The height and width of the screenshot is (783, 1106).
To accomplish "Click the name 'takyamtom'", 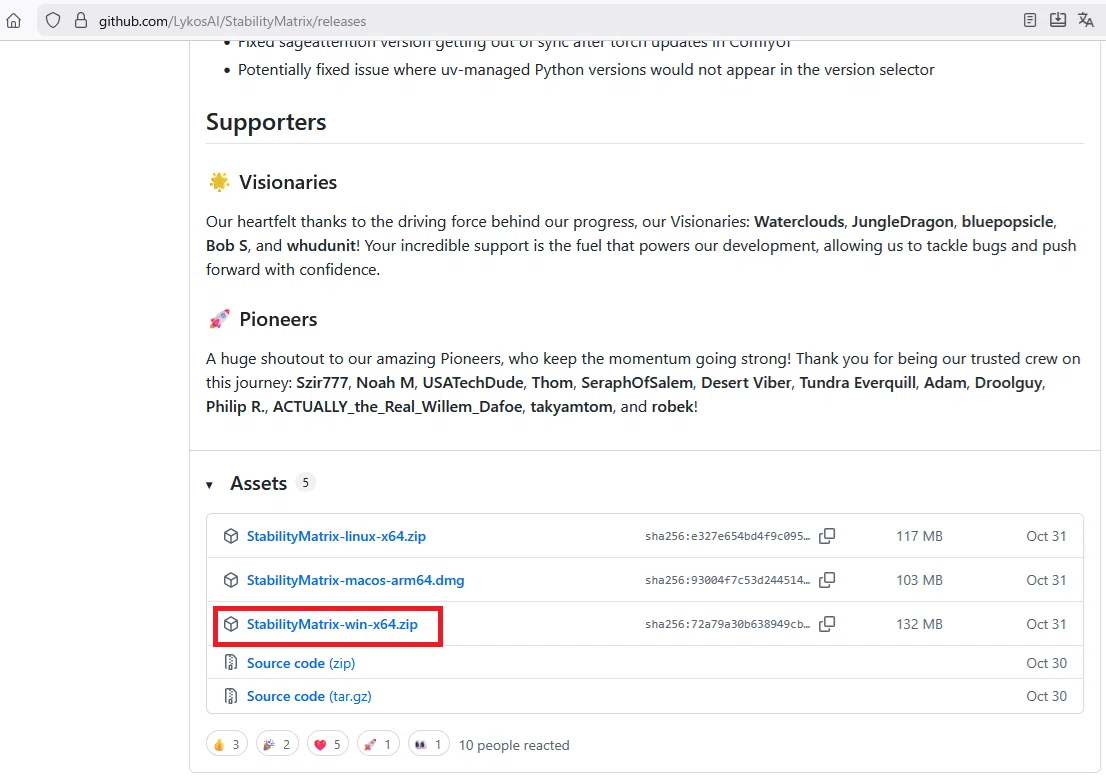I will pyautogui.click(x=571, y=406).
